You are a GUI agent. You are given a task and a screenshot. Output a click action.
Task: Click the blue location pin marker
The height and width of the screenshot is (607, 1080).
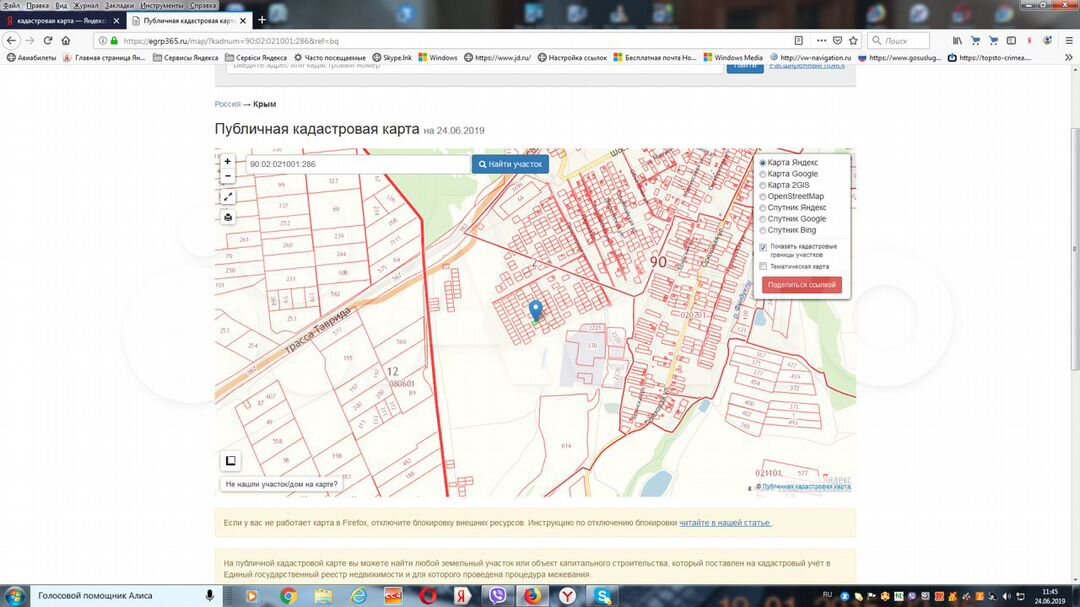click(x=535, y=310)
